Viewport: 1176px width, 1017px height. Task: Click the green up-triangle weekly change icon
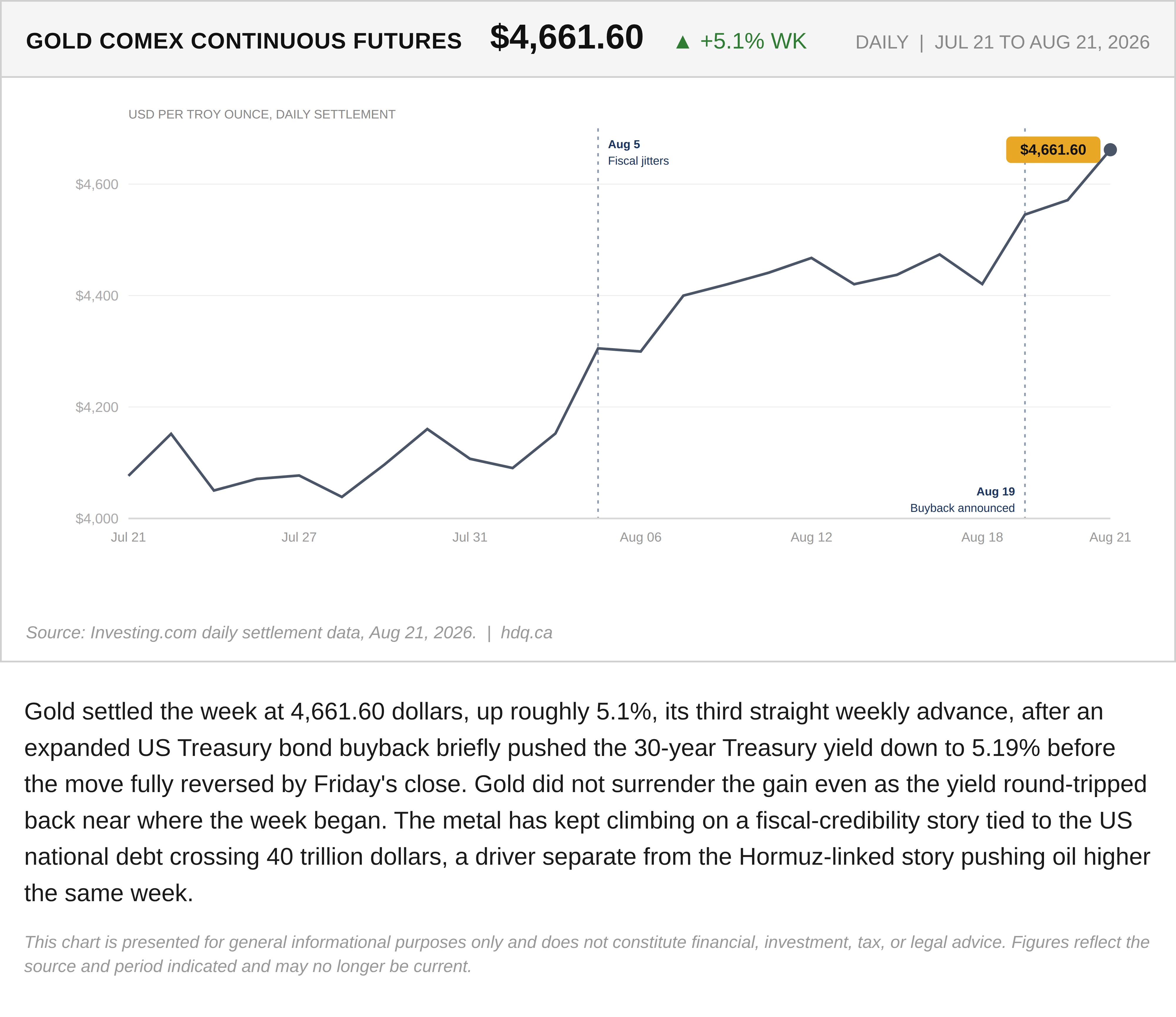coord(683,42)
